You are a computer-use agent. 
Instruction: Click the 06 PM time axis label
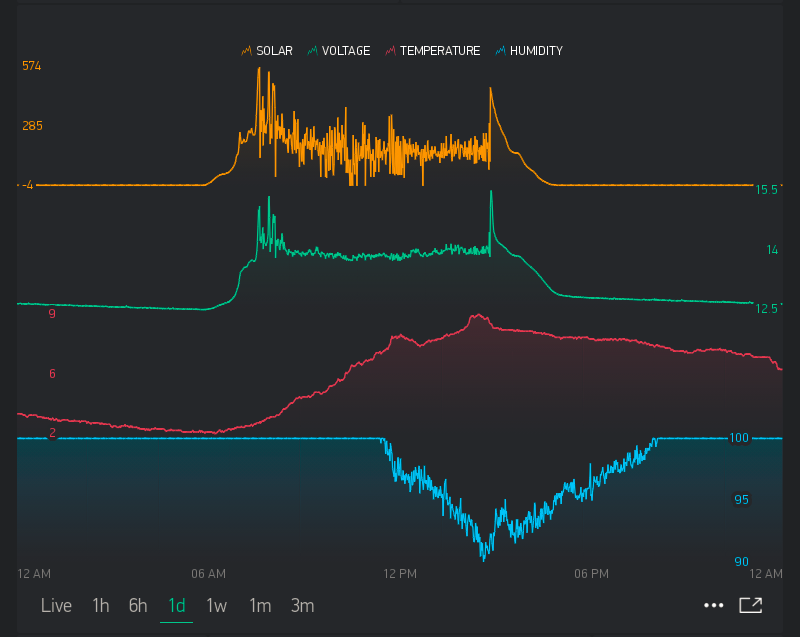click(591, 574)
